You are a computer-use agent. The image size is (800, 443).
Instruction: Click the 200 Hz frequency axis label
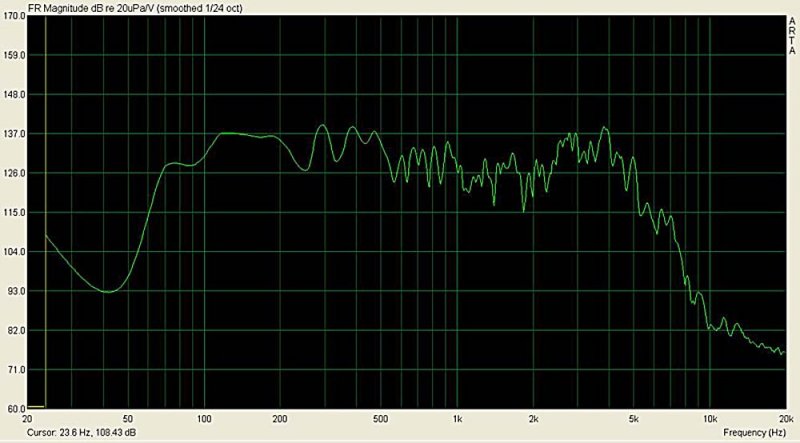(280, 419)
